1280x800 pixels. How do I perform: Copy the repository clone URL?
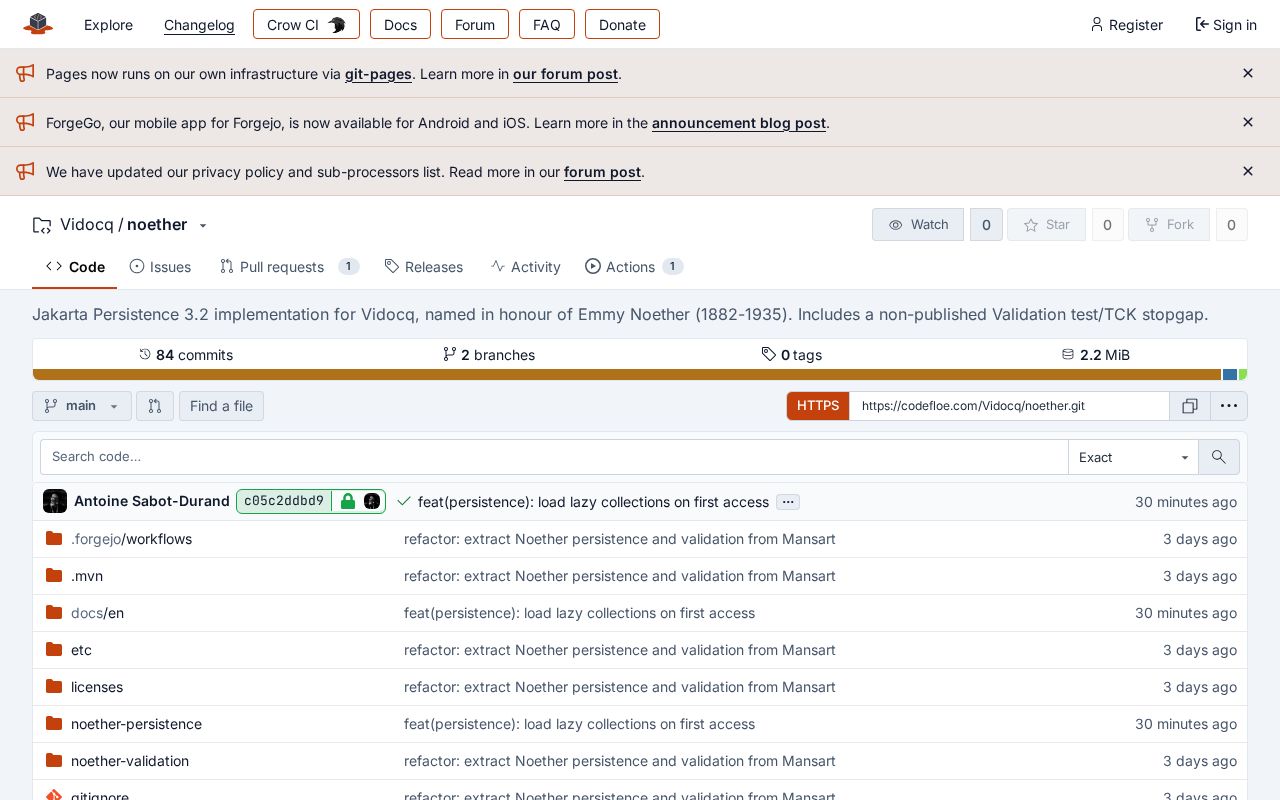[1190, 406]
